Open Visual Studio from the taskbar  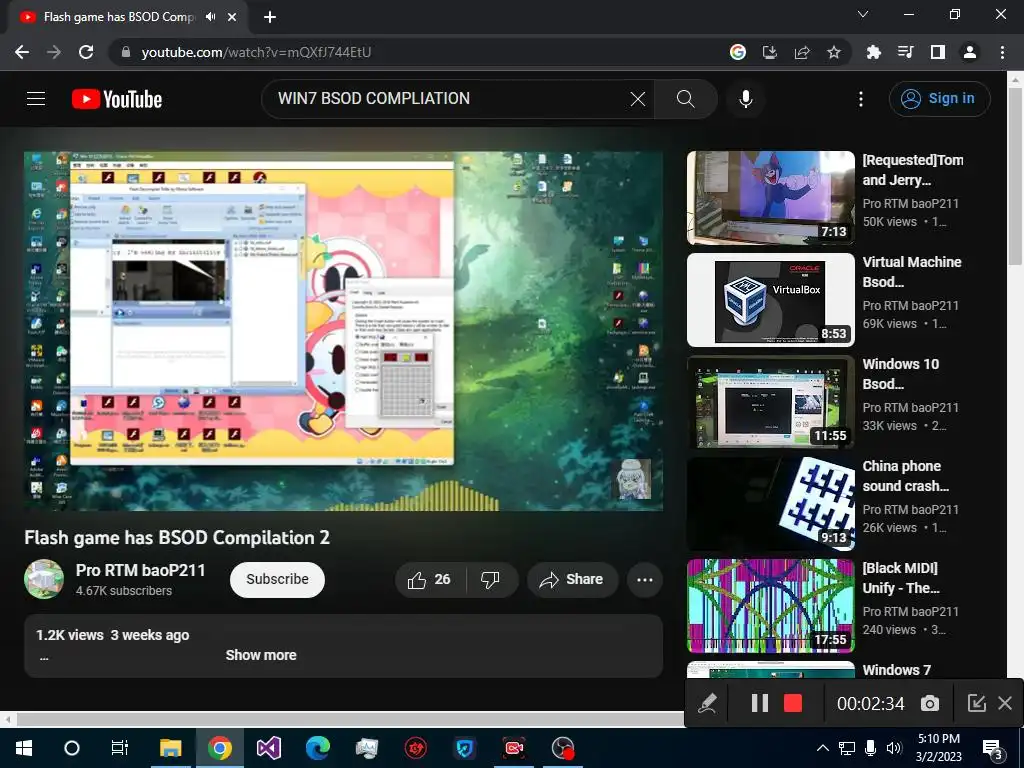[x=268, y=748]
